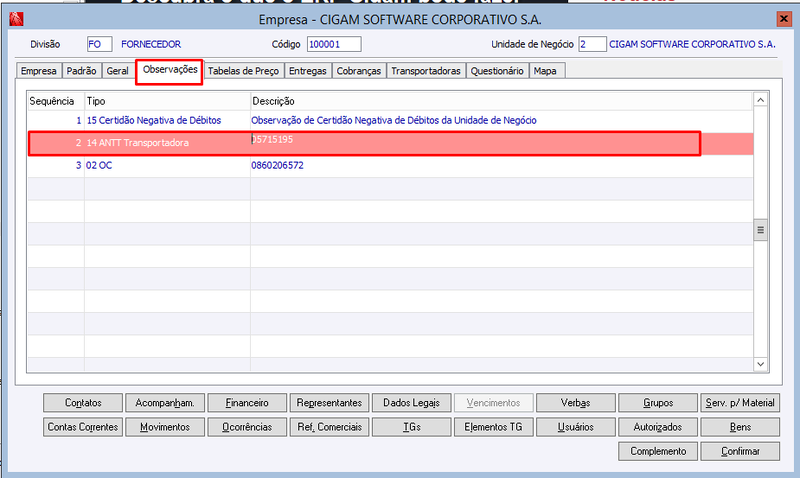This screenshot has height=478, width=800.
Task: Open Serv. p/ Material button
Action: (x=740, y=403)
